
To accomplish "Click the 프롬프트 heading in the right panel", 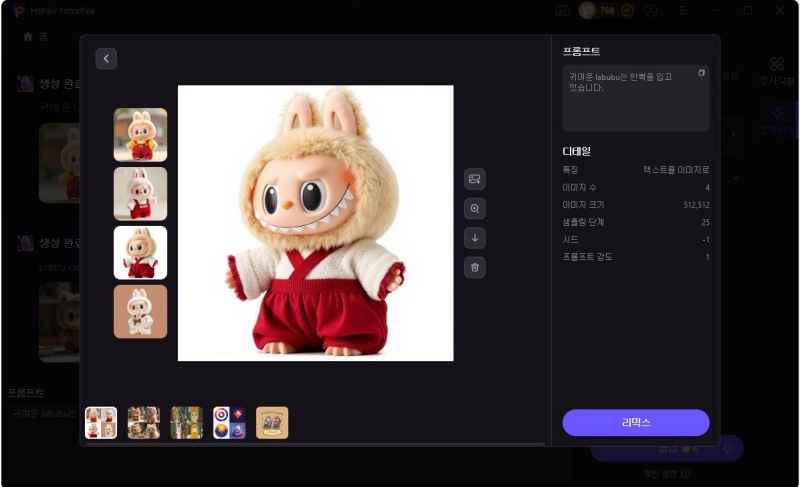I will [581, 51].
